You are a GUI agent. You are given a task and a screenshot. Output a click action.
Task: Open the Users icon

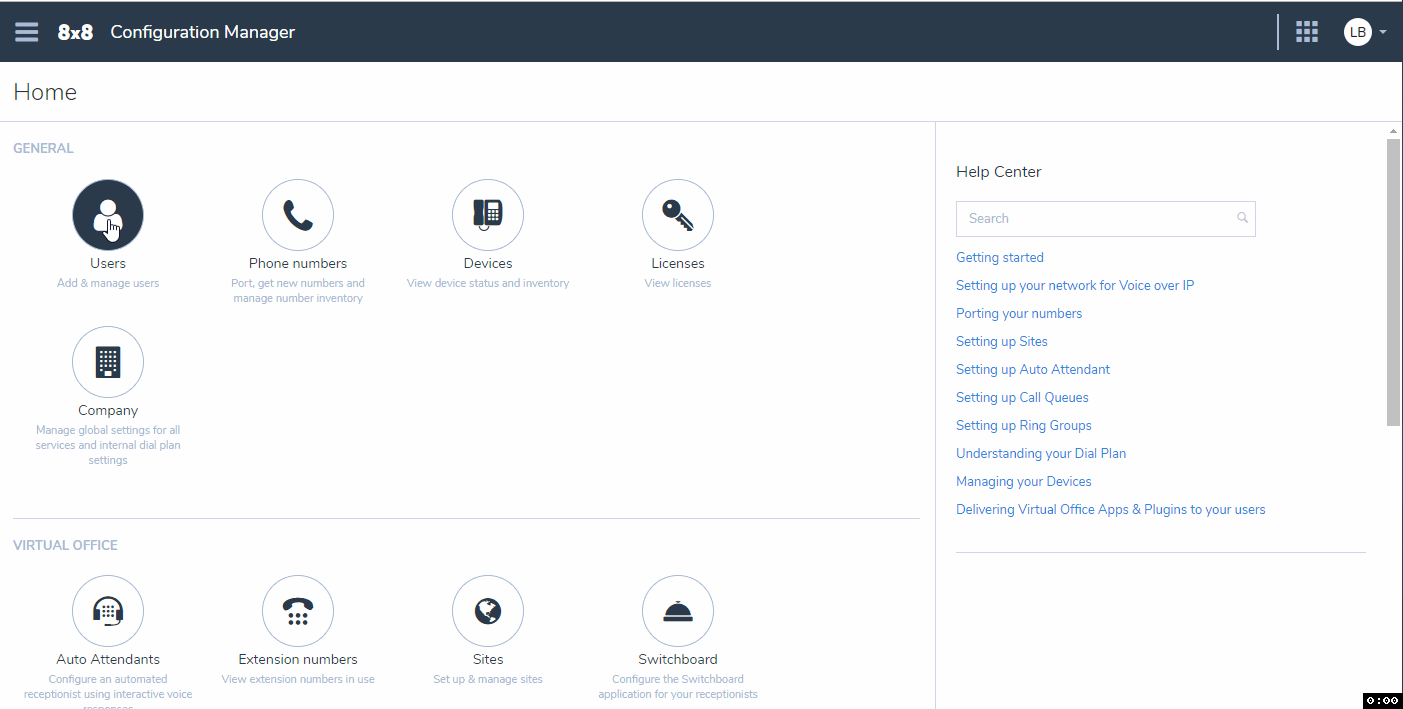[108, 215]
